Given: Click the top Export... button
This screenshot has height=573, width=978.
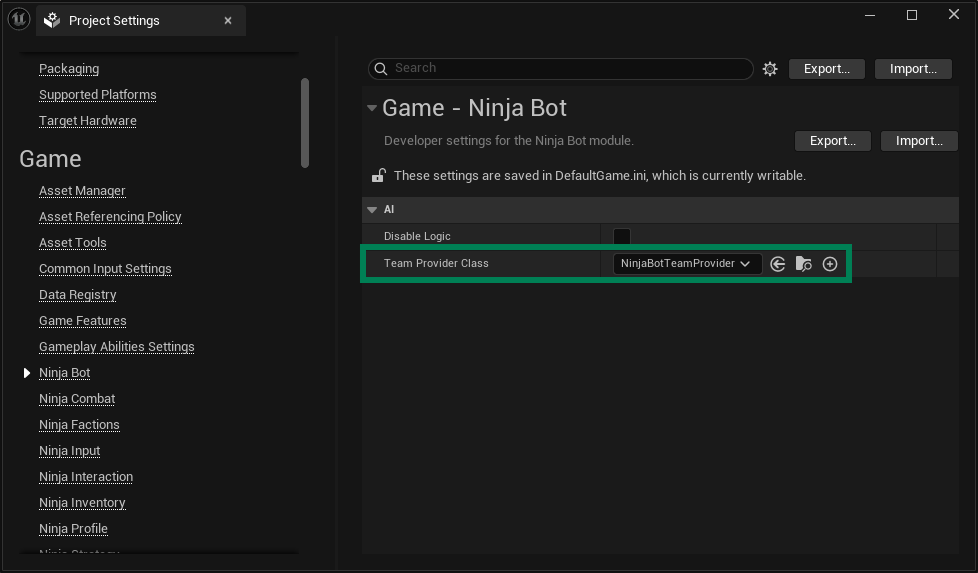Looking at the screenshot, I should click(826, 69).
